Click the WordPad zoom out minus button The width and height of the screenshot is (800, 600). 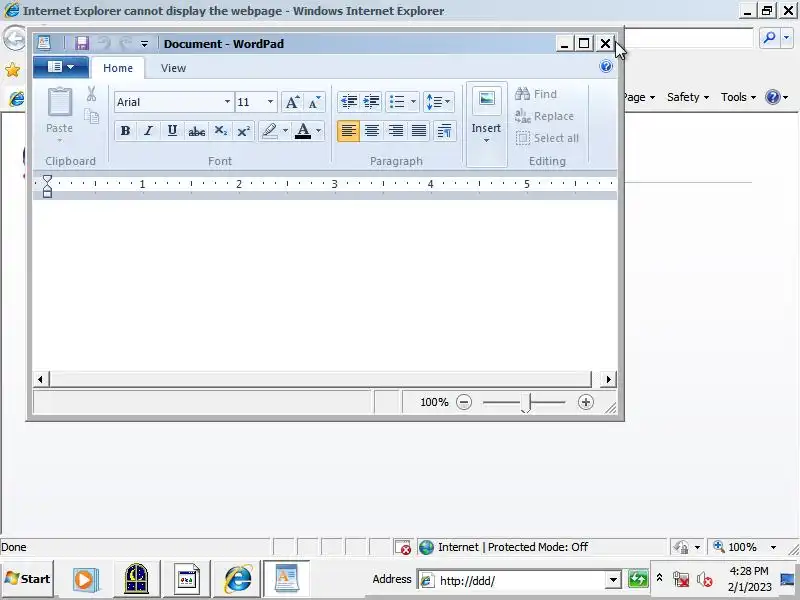(x=464, y=403)
